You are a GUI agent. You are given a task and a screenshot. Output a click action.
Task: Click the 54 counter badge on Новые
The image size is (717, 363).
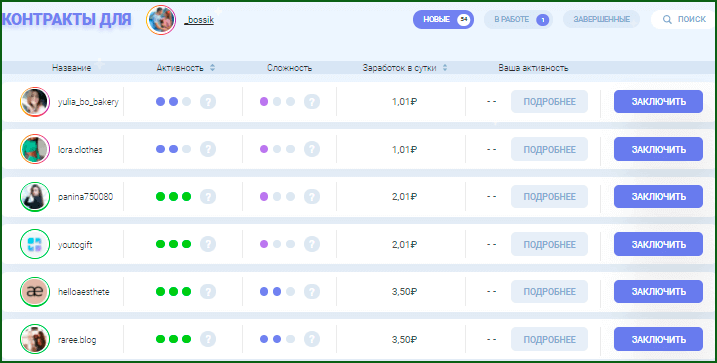(x=464, y=20)
